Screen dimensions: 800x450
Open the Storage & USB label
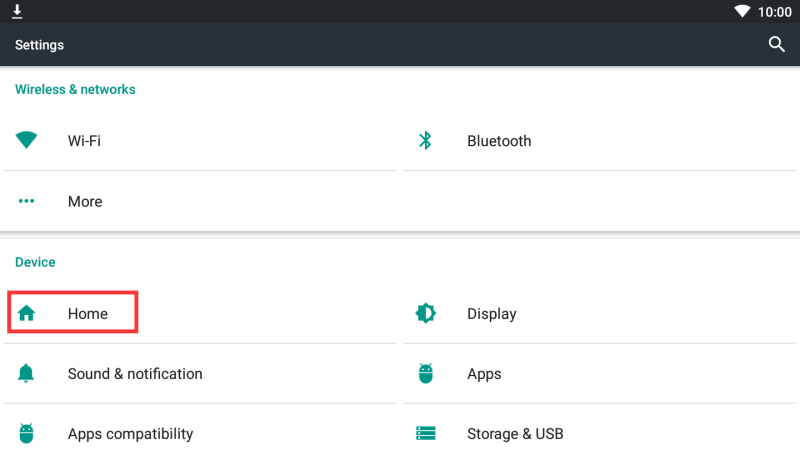click(515, 434)
